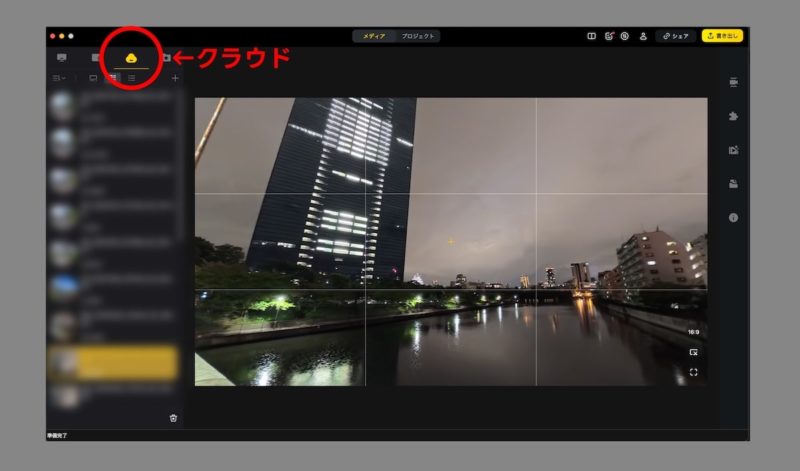Open the local computer media tab

[x=62, y=58]
